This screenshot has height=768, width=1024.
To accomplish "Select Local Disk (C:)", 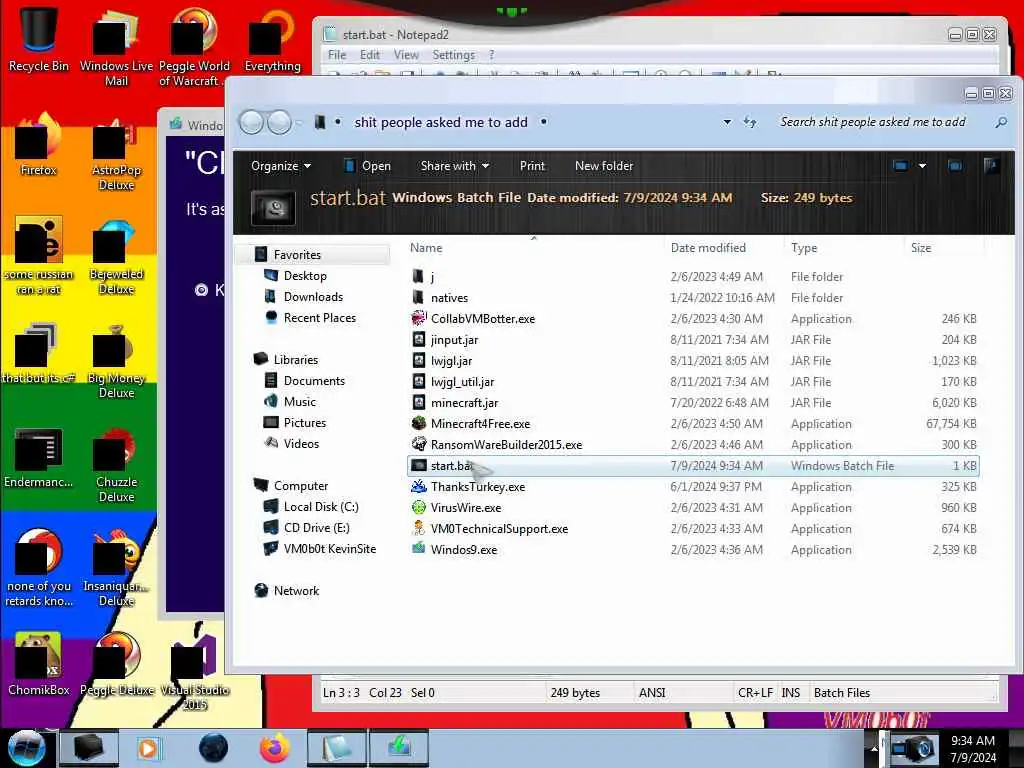I will coord(321,507).
